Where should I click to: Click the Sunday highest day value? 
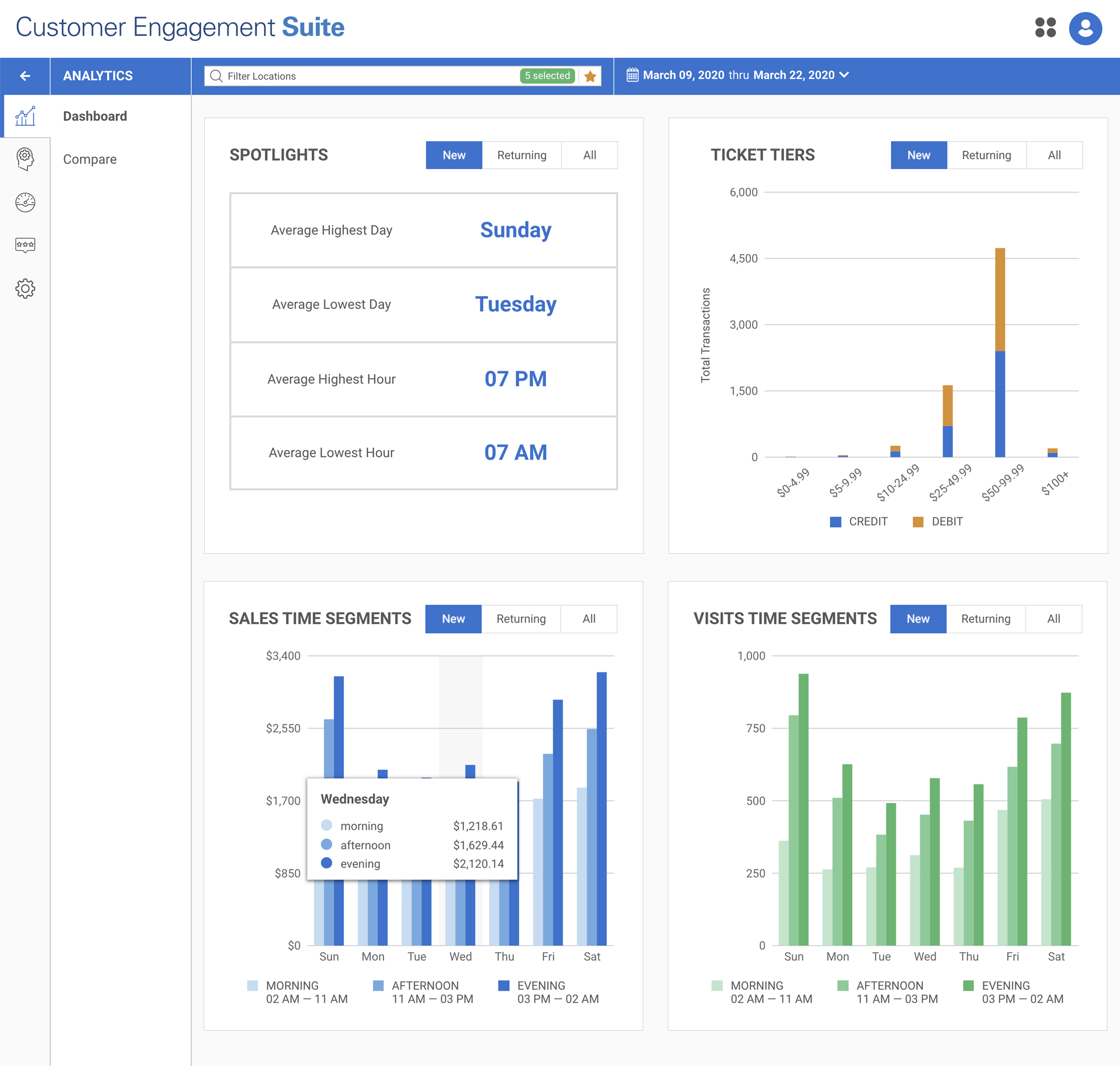pyautogui.click(x=516, y=230)
